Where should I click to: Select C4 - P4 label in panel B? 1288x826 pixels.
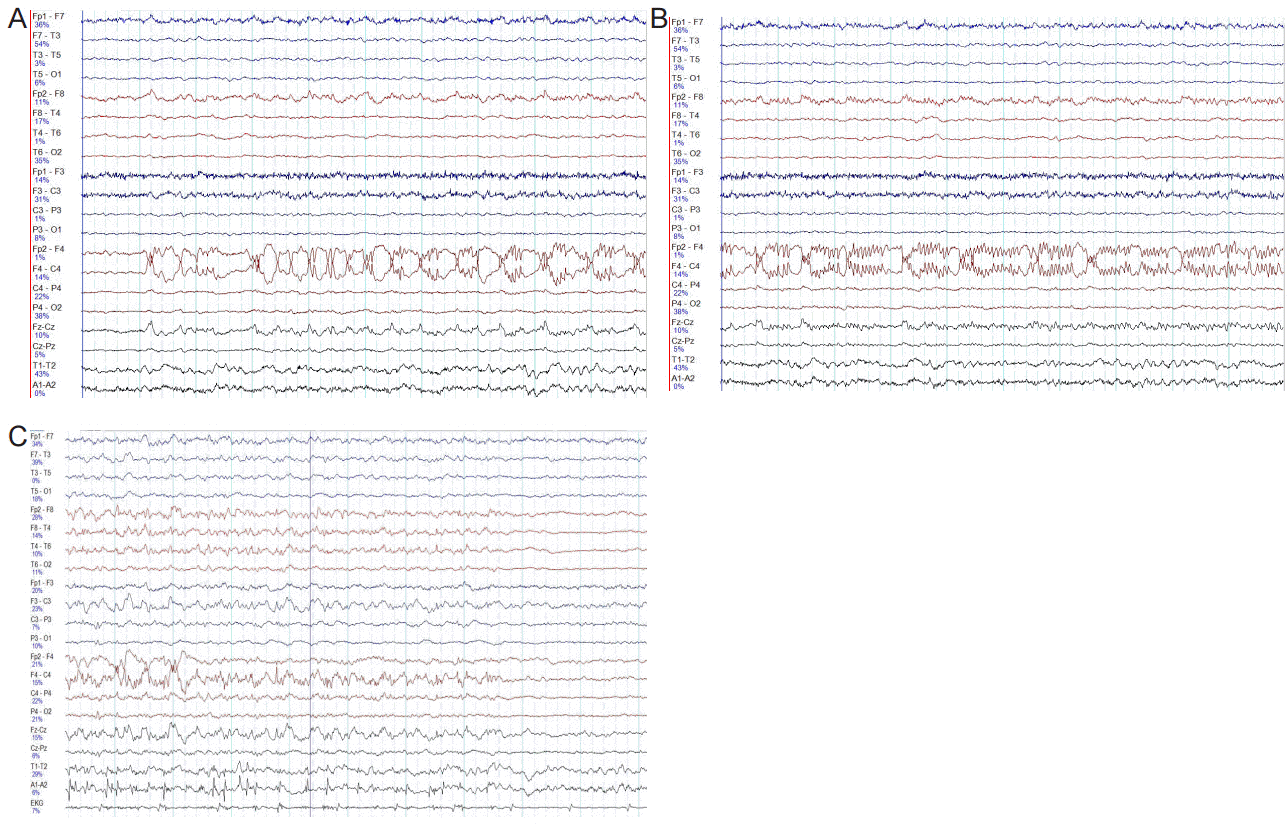click(686, 285)
